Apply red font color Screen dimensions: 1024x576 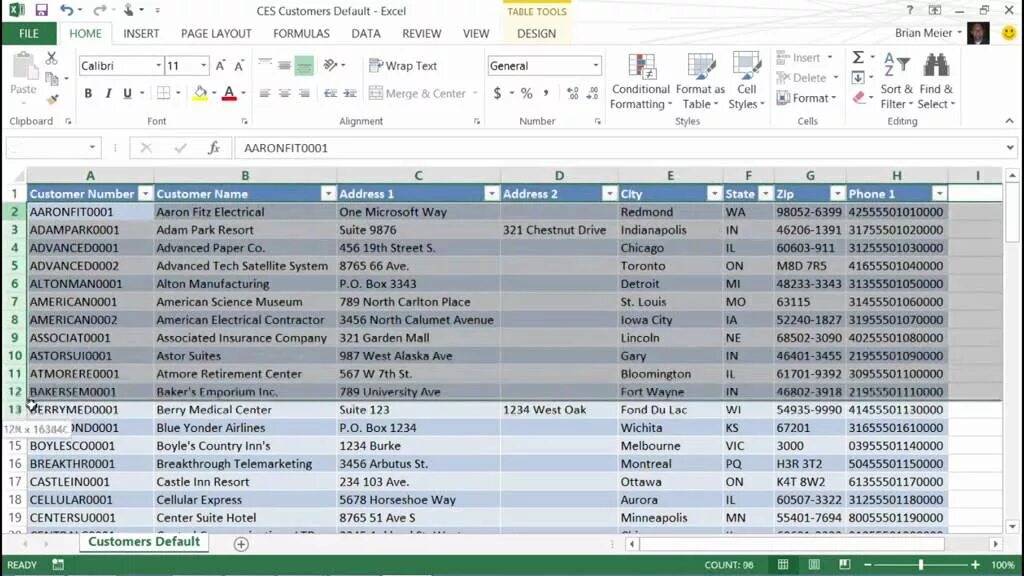point(229,93)
